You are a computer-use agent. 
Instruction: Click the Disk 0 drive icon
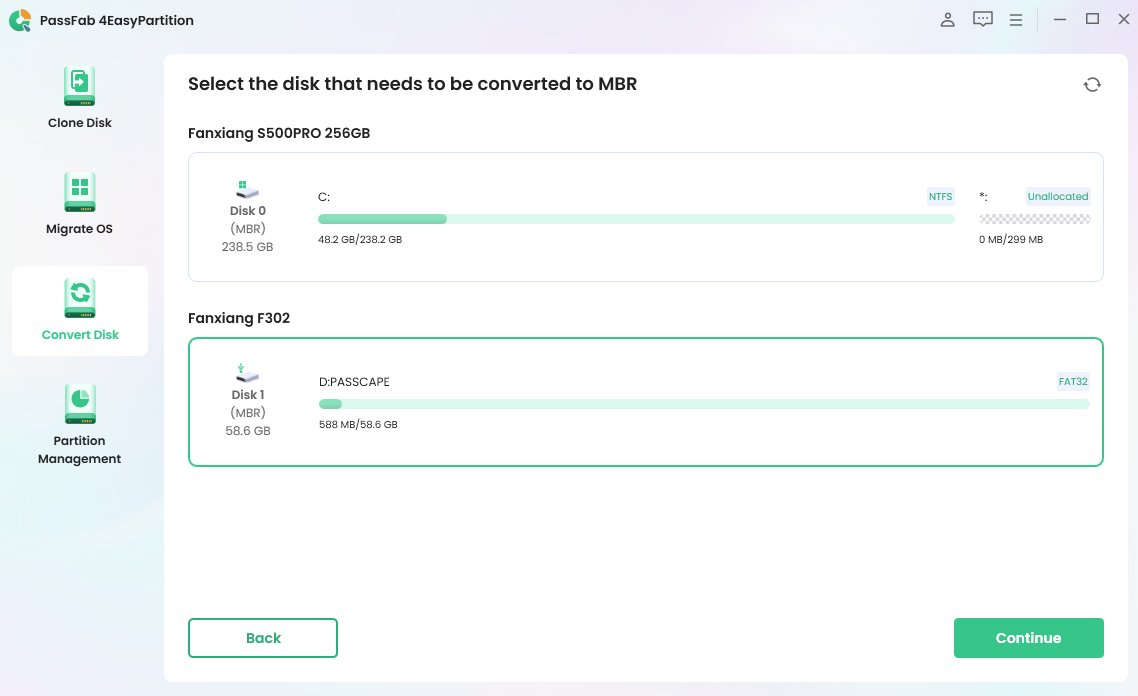pos(248,188)
